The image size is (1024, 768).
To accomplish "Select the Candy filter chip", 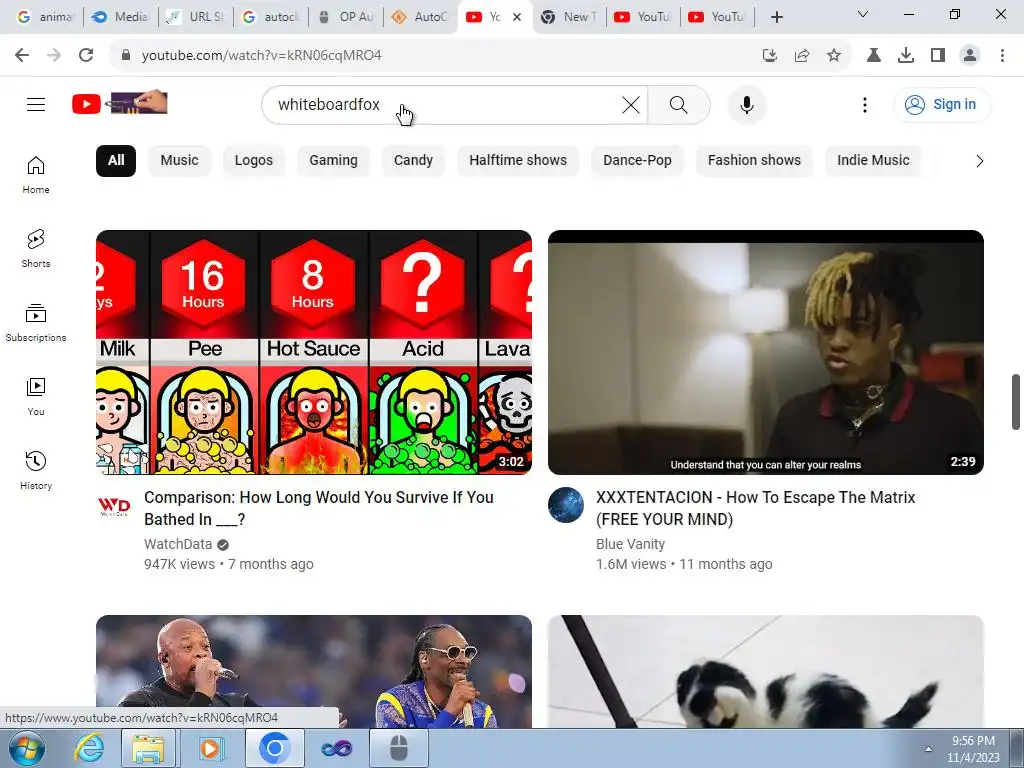I will 413,161.
